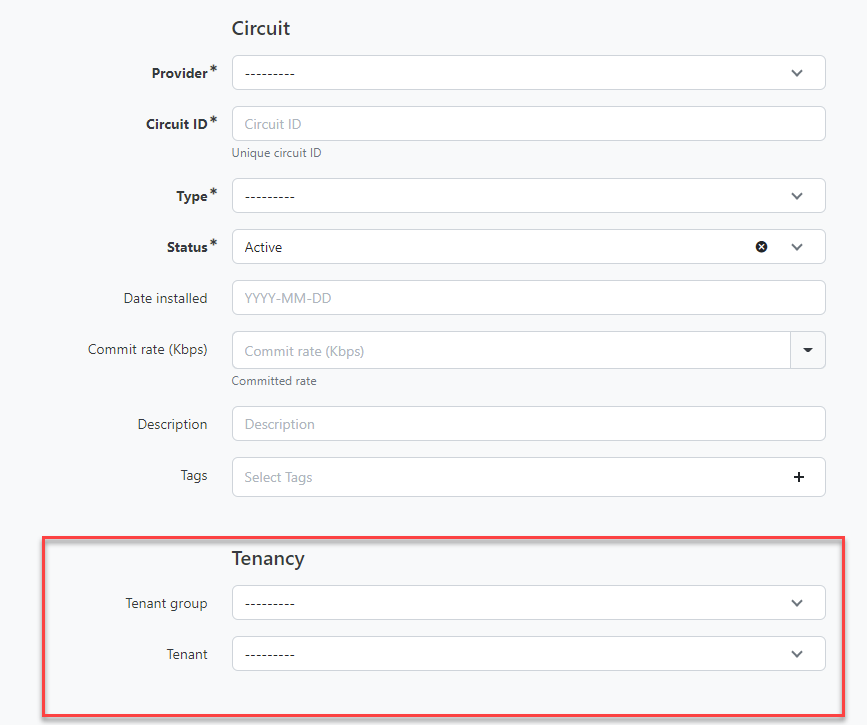Open the Provider dropdown
The height and width of the screenshot is (725, 867).
click(x=529, y=72)
